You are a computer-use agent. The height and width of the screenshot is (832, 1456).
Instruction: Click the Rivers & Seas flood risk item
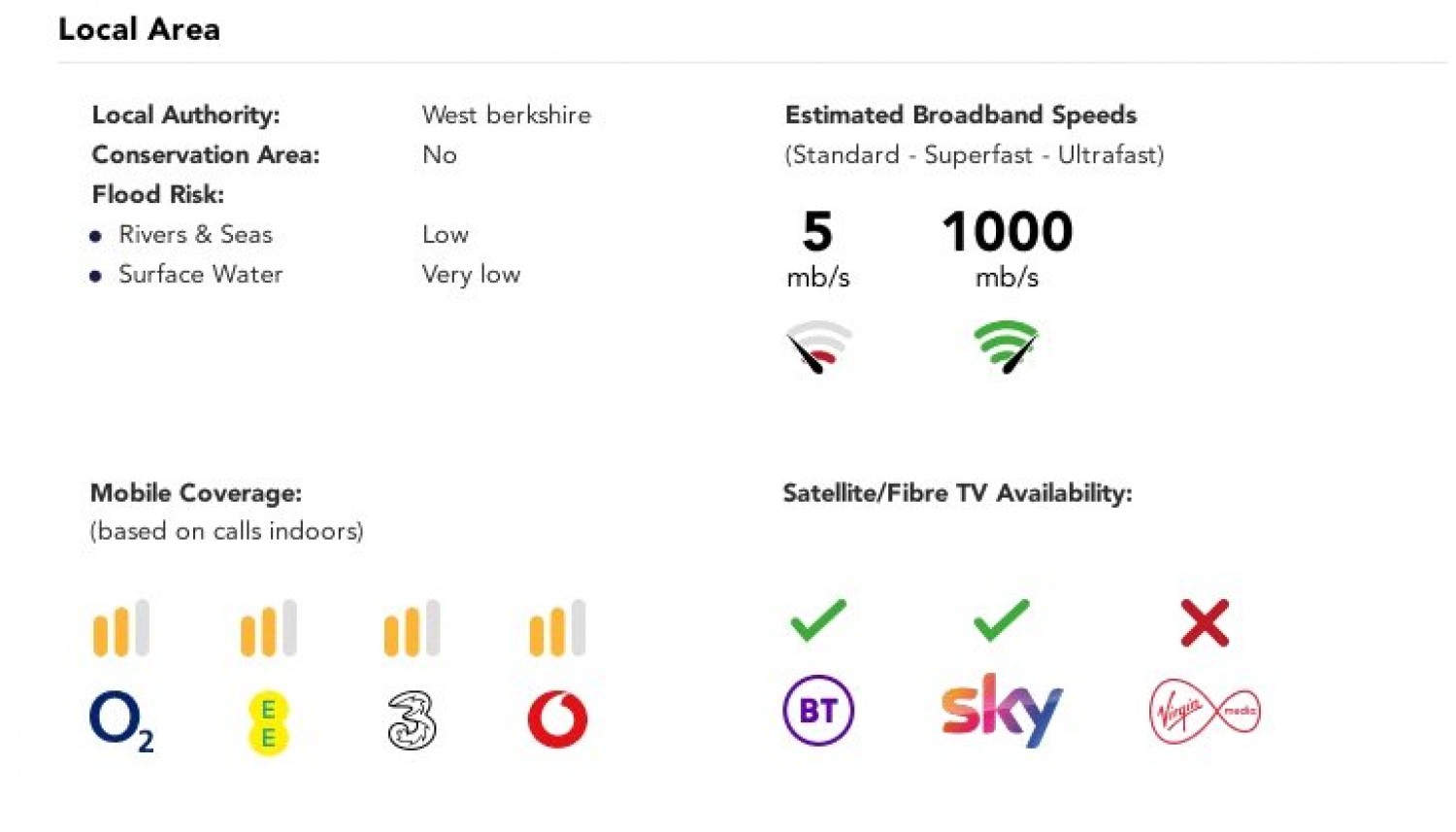195,234
